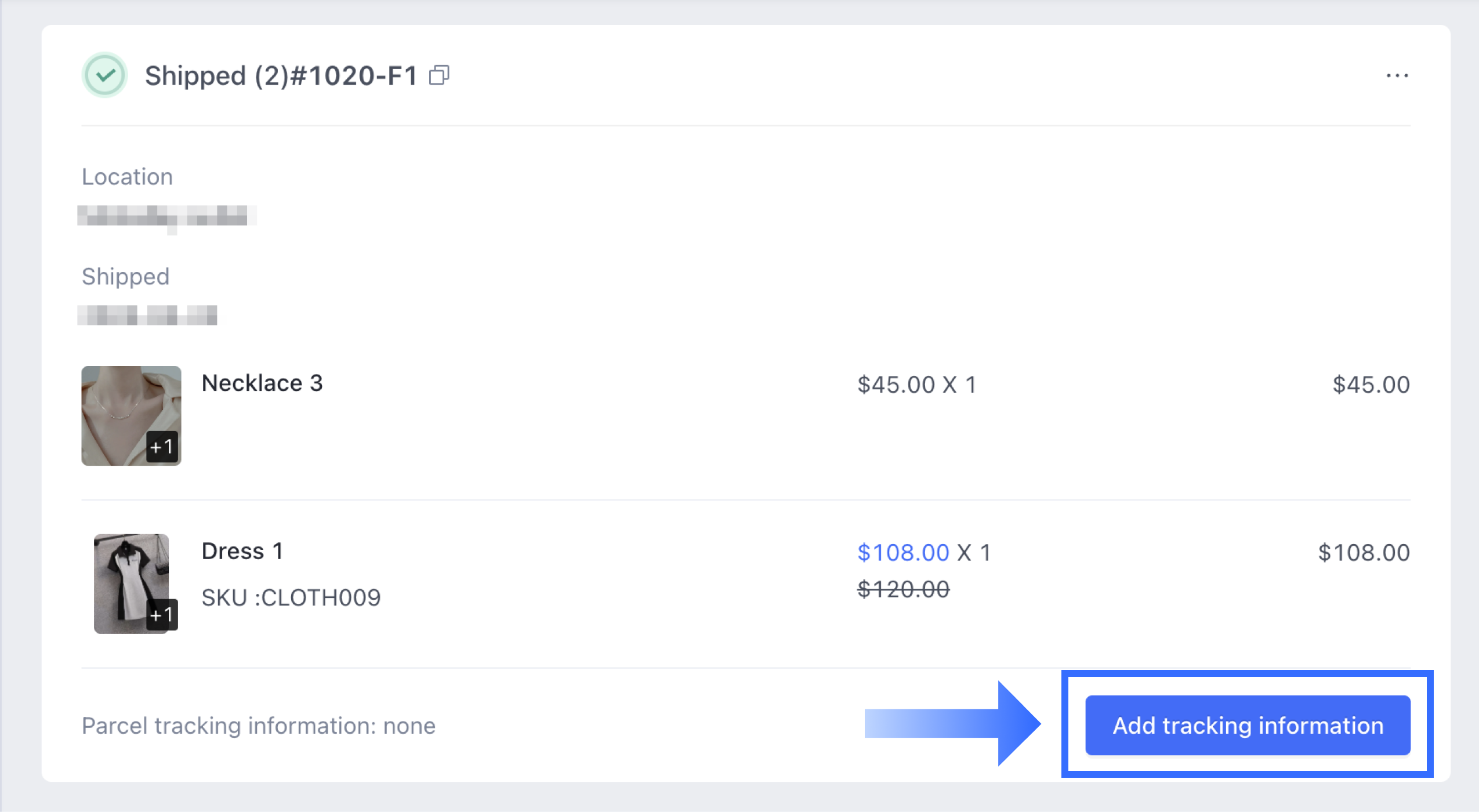1479x812 pixels.
Task: Click the Necklace $45.00 line total
Action: 1371,385
